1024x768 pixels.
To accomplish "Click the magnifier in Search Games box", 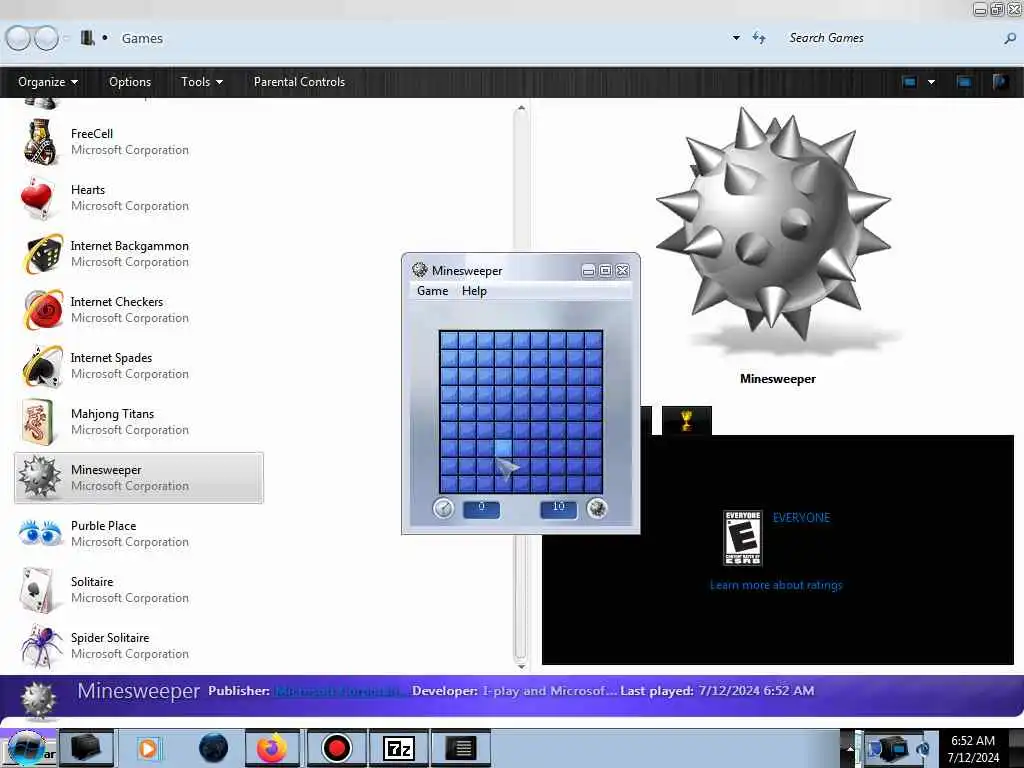I will 1010,39.
